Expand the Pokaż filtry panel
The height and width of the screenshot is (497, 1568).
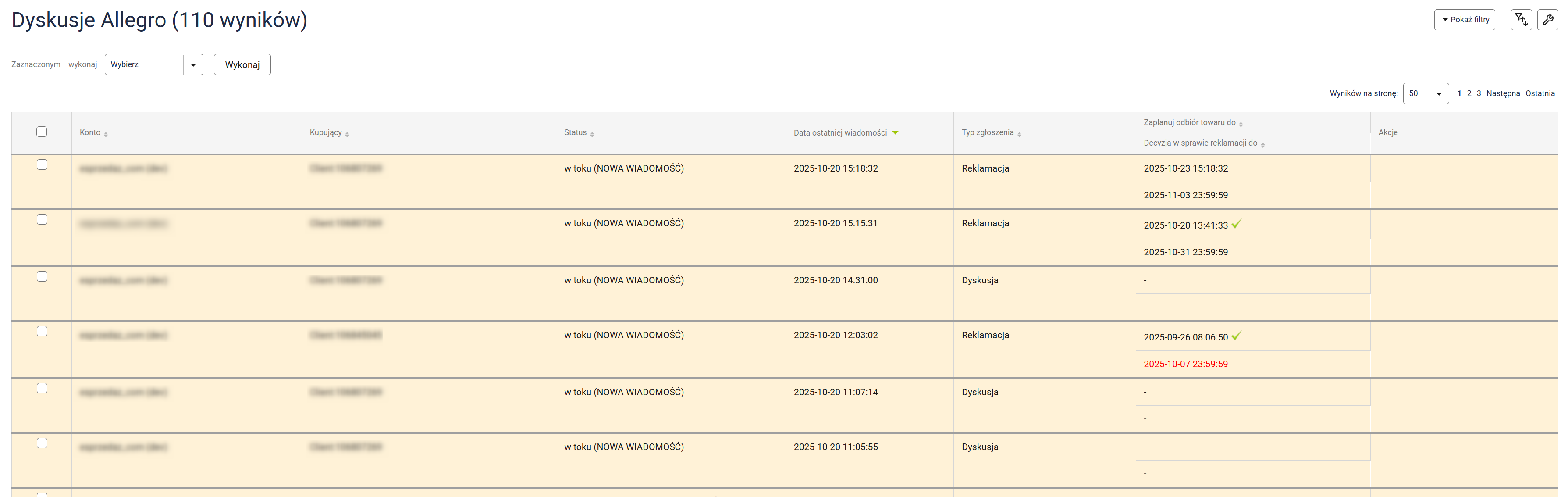[x=1464, y=19]
